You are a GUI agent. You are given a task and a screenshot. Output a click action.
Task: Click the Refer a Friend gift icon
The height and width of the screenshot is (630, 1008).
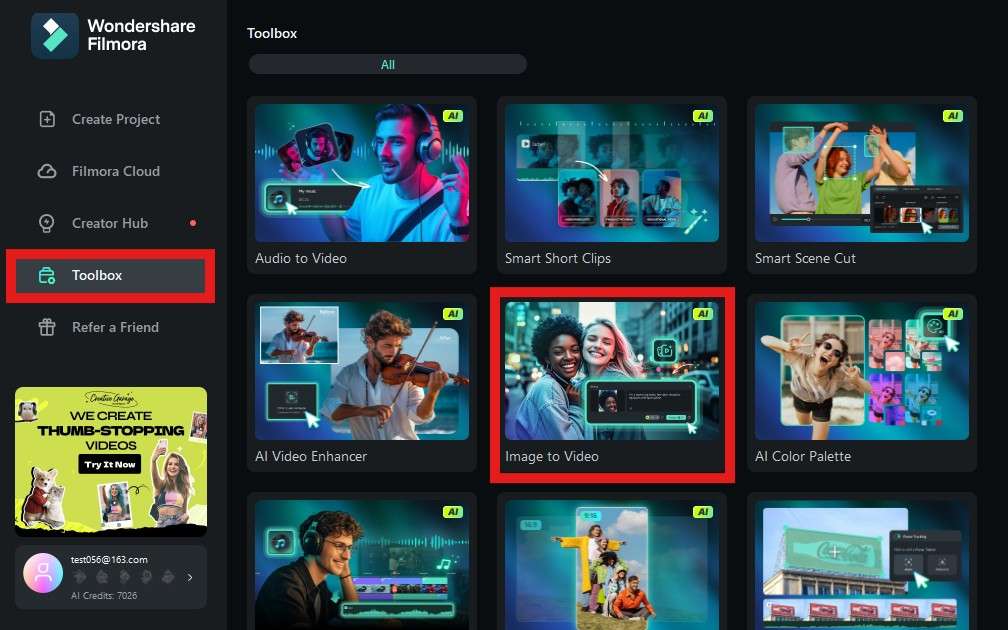coord(47,327)
